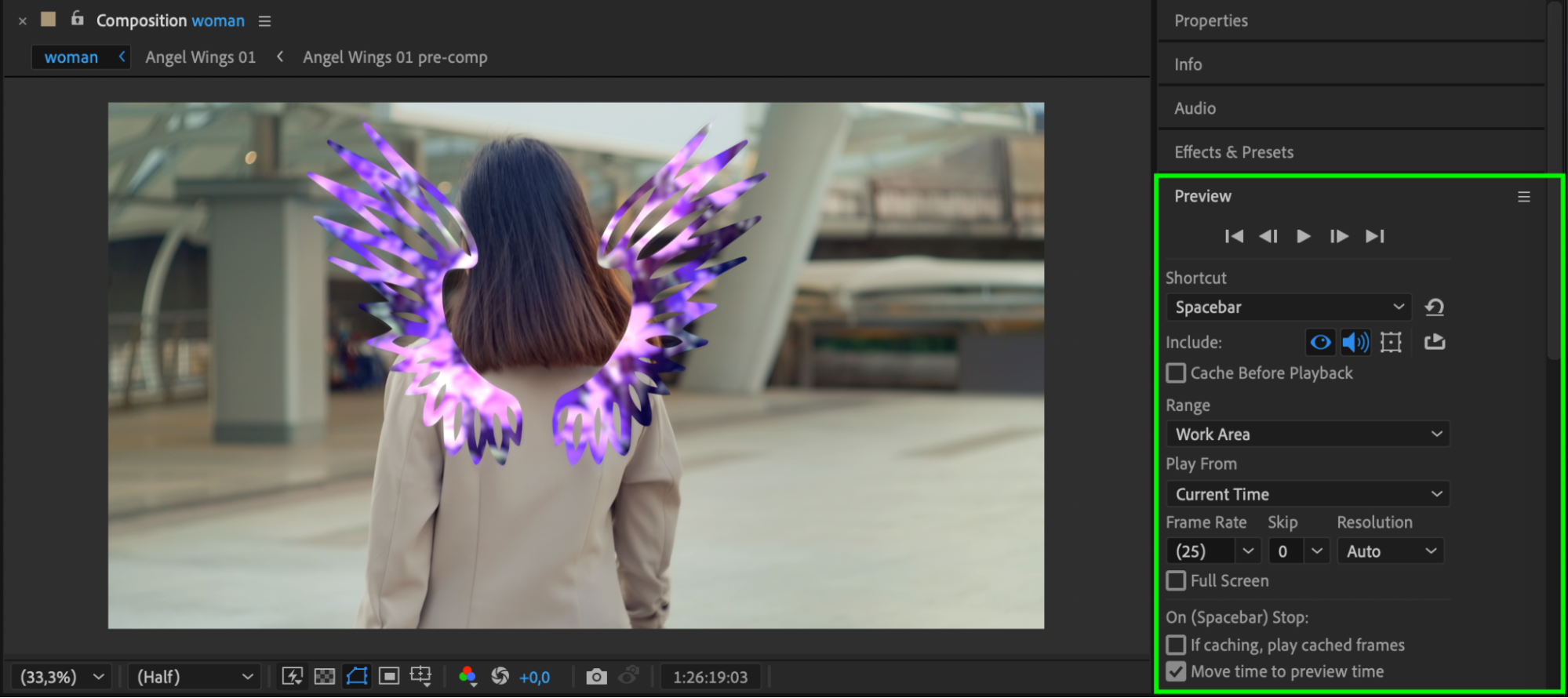1568x698 pixels.
Task: Enable Cache Before Playback checkbox
Action: click(x=1176, y=373)
